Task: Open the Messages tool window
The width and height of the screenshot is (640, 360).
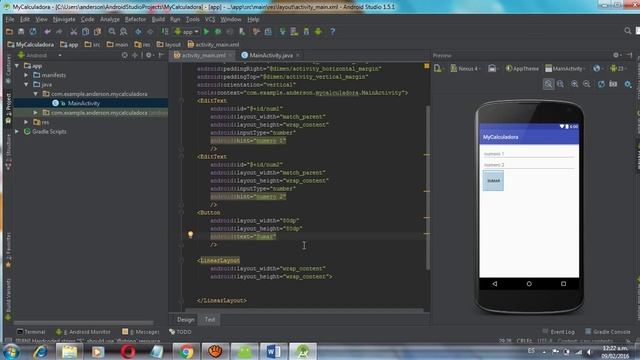Action: pyautogui.click(x=141, y=332)
